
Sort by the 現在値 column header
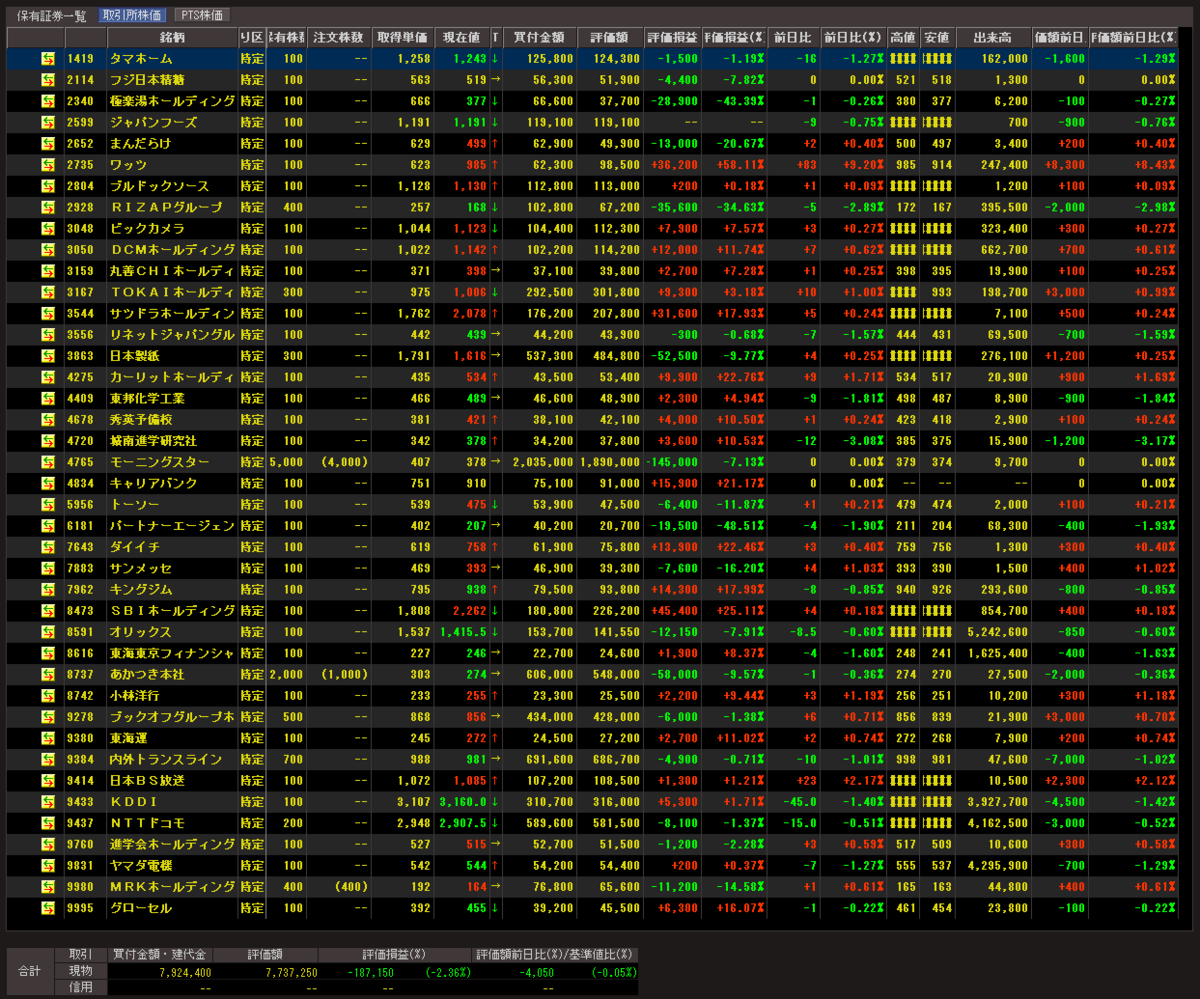pyautogui.click(x=461, y=37)
